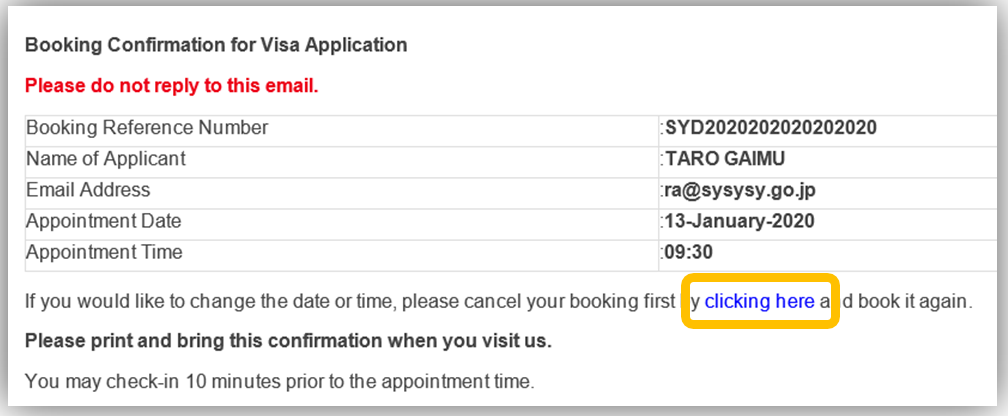1008x416 pixels.
Task: Click the red 'Please do not reply' warning
Action: pyautogui.click(x=171, y=86)
